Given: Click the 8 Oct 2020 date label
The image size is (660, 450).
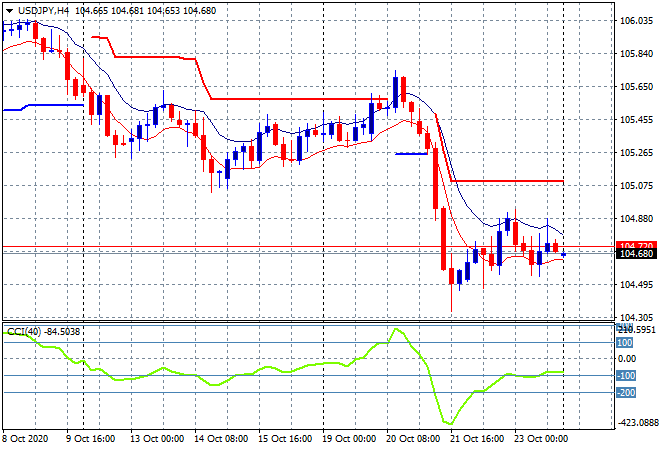Looking at the screenshot, I should point(25,439).
